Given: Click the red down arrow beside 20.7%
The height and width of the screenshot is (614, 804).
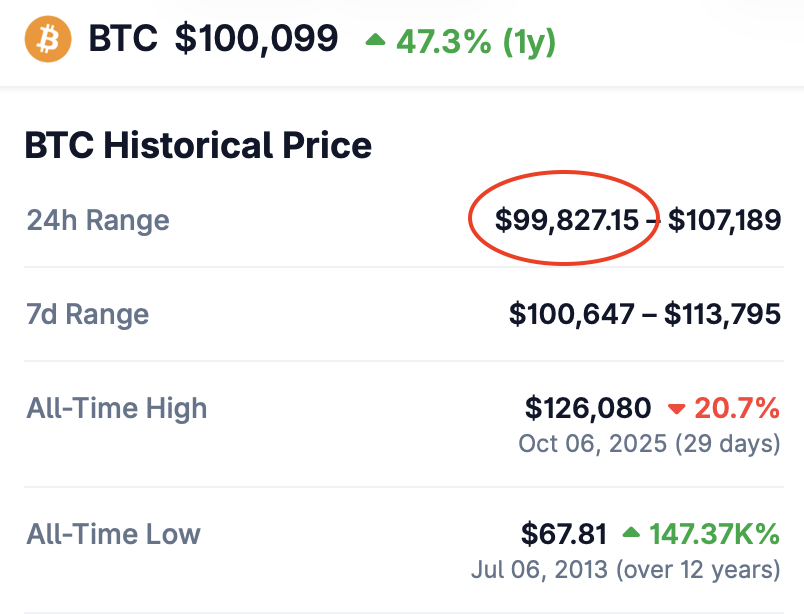Looking at the screenshot, I should tap(677, 408).
